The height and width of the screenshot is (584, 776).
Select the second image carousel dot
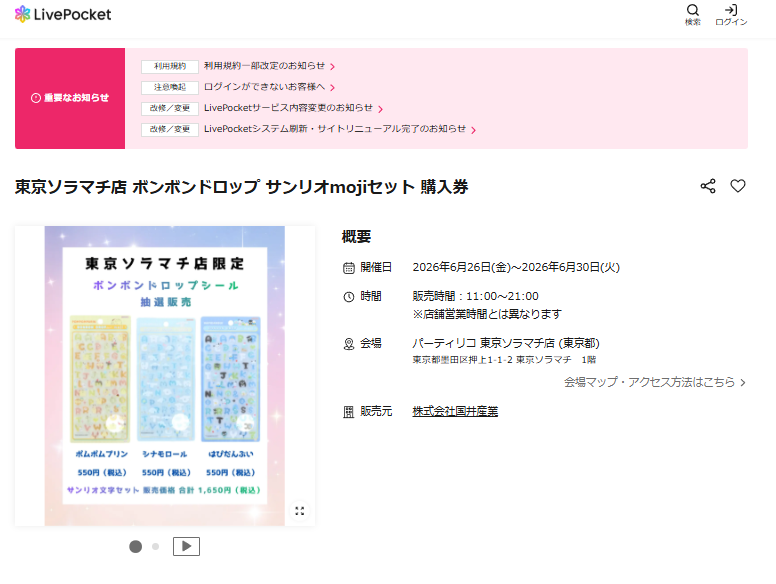point(155,546)
